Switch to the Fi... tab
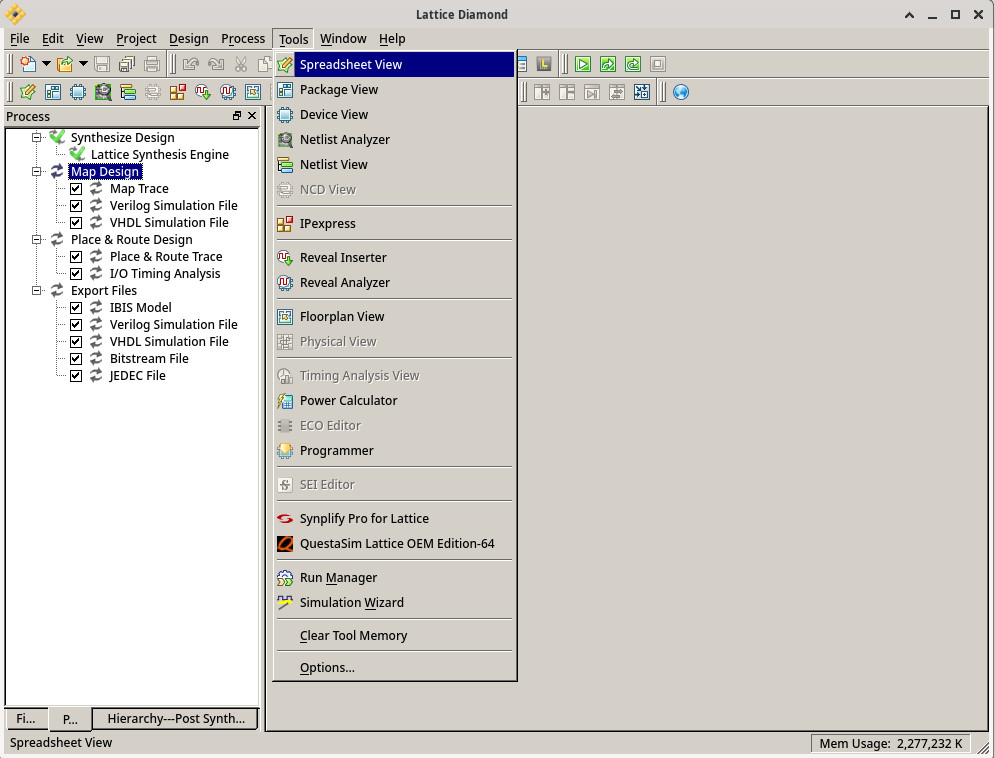This screenshot has height=758, width=995. (26, 719)
